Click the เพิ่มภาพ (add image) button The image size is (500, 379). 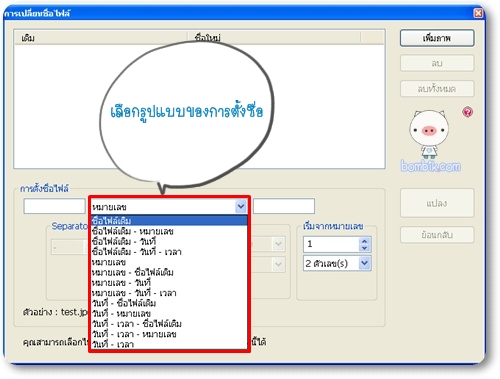(x=437, y=38)
